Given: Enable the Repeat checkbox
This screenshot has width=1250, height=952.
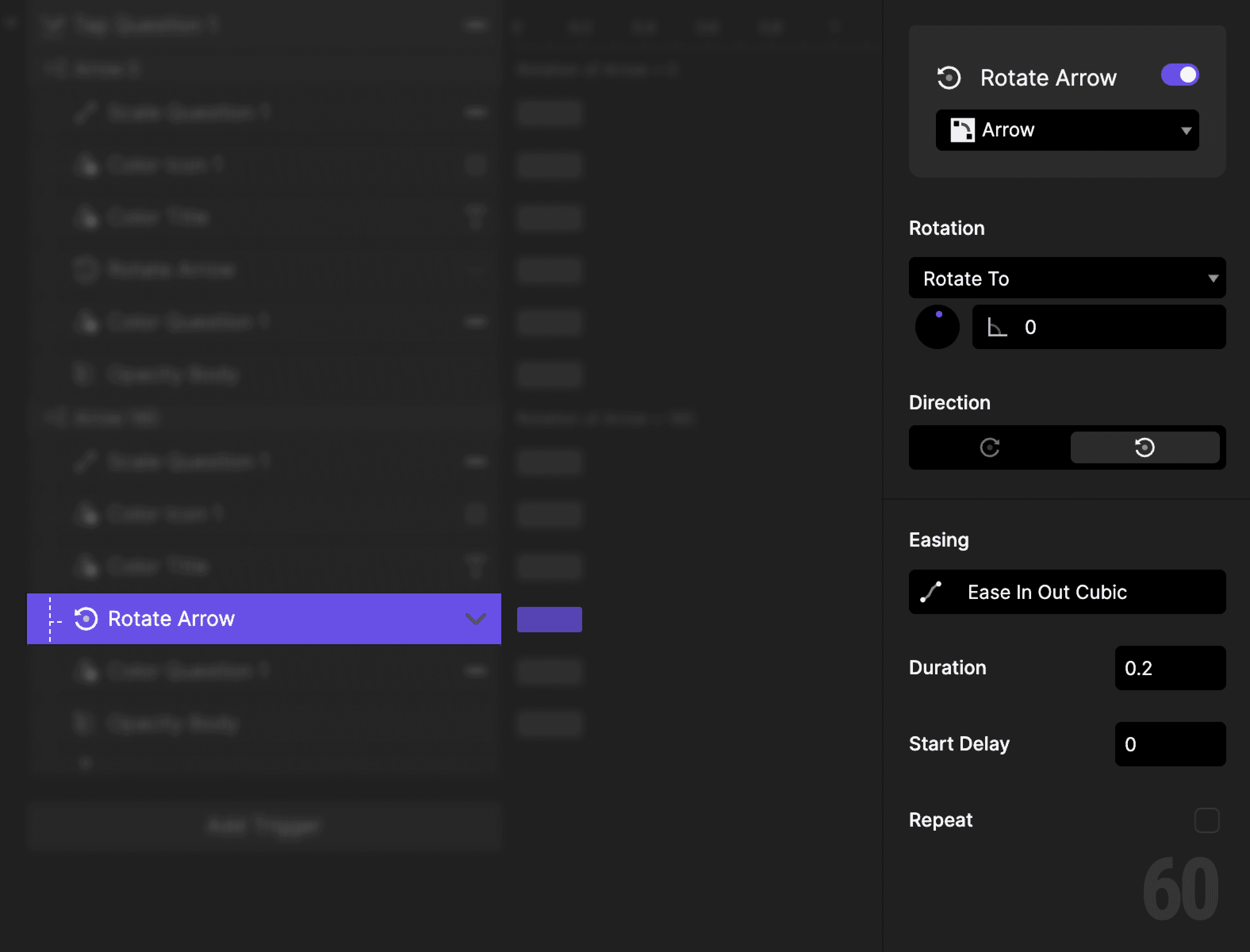Looking at the screenshot, I should click(x=1207, y=820).
